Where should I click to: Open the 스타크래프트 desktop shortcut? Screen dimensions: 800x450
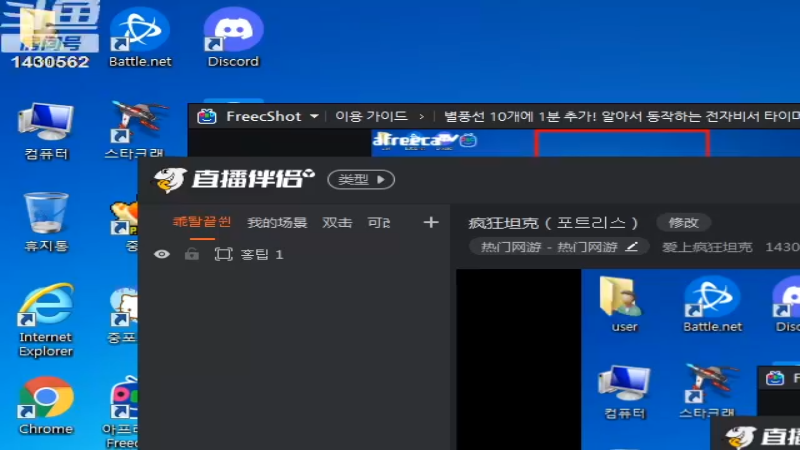[x=137, y=130]
